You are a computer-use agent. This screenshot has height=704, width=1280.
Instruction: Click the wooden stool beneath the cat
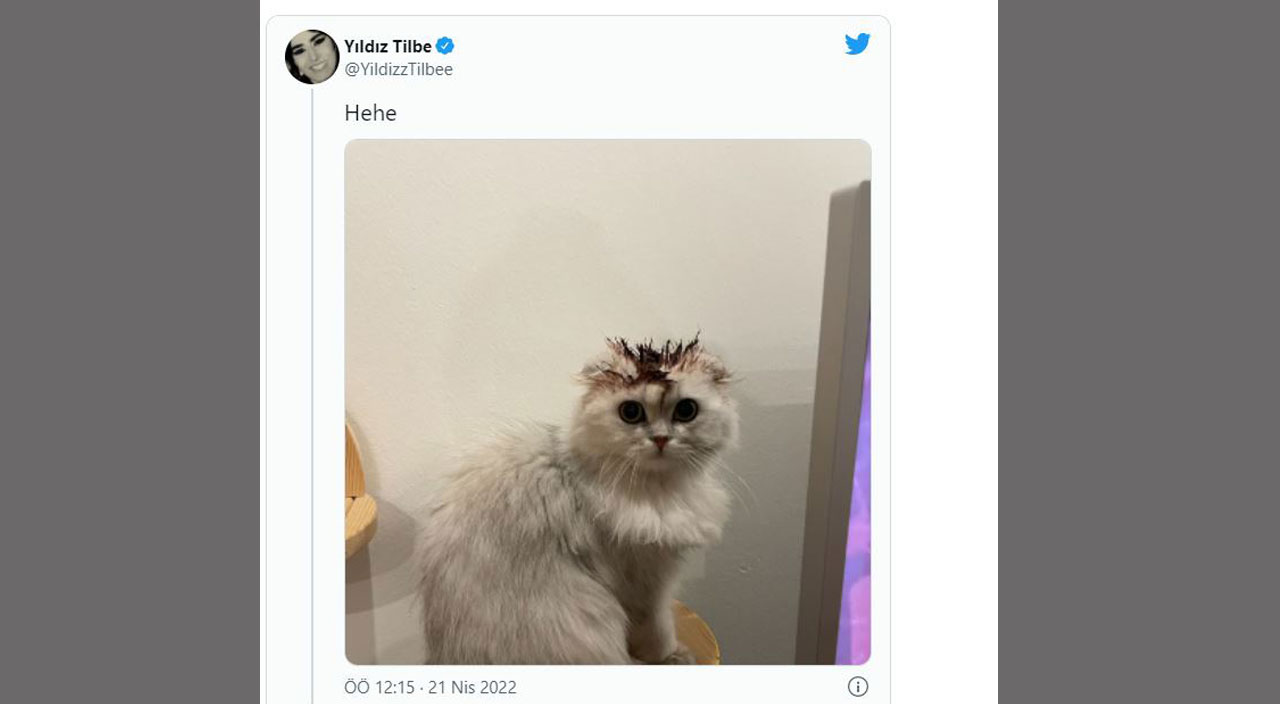pos(696,632)
